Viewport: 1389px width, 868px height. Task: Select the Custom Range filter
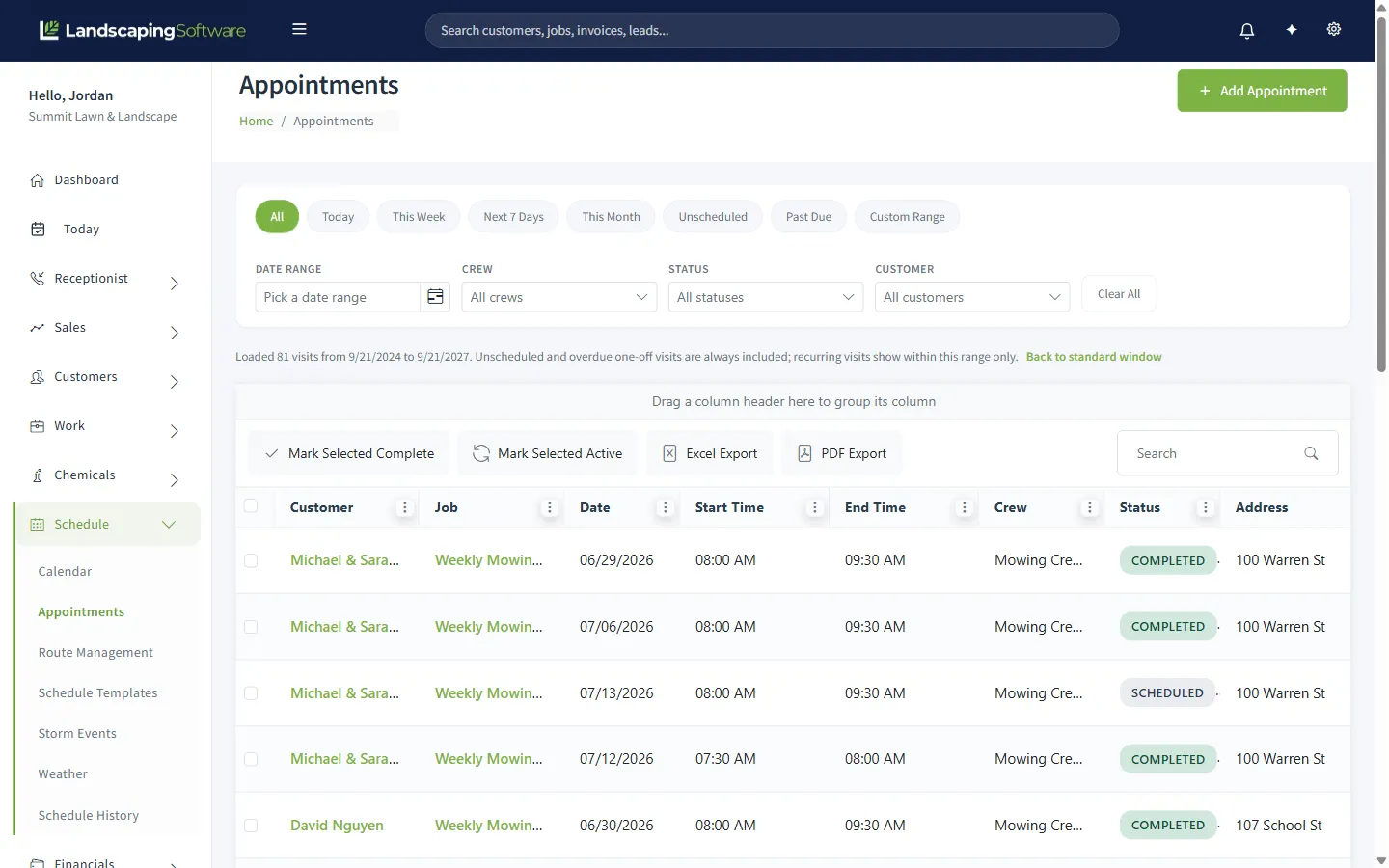pos(907,217)
